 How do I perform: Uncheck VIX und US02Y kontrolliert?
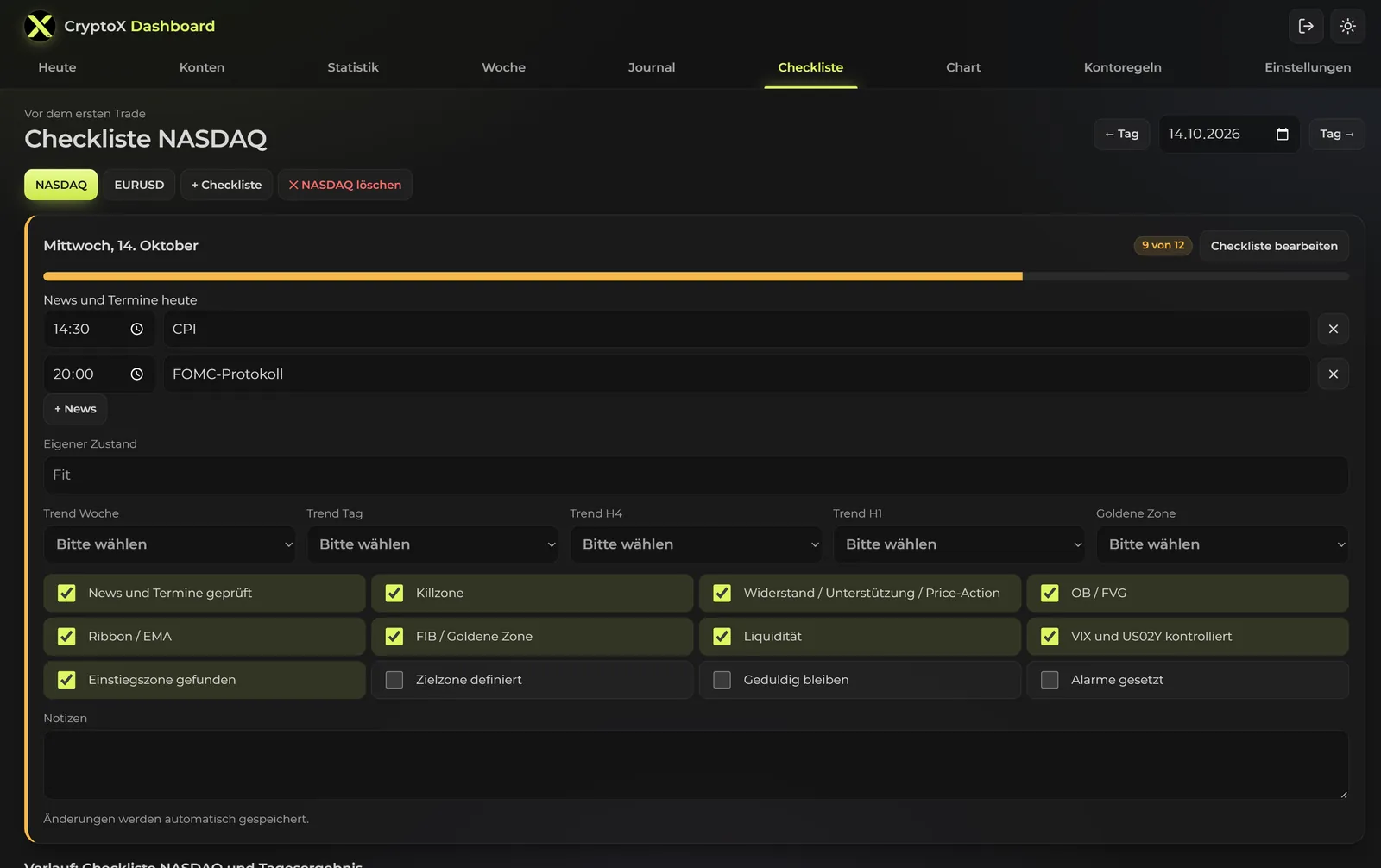pyautogui.click(x=1050, y=636)
